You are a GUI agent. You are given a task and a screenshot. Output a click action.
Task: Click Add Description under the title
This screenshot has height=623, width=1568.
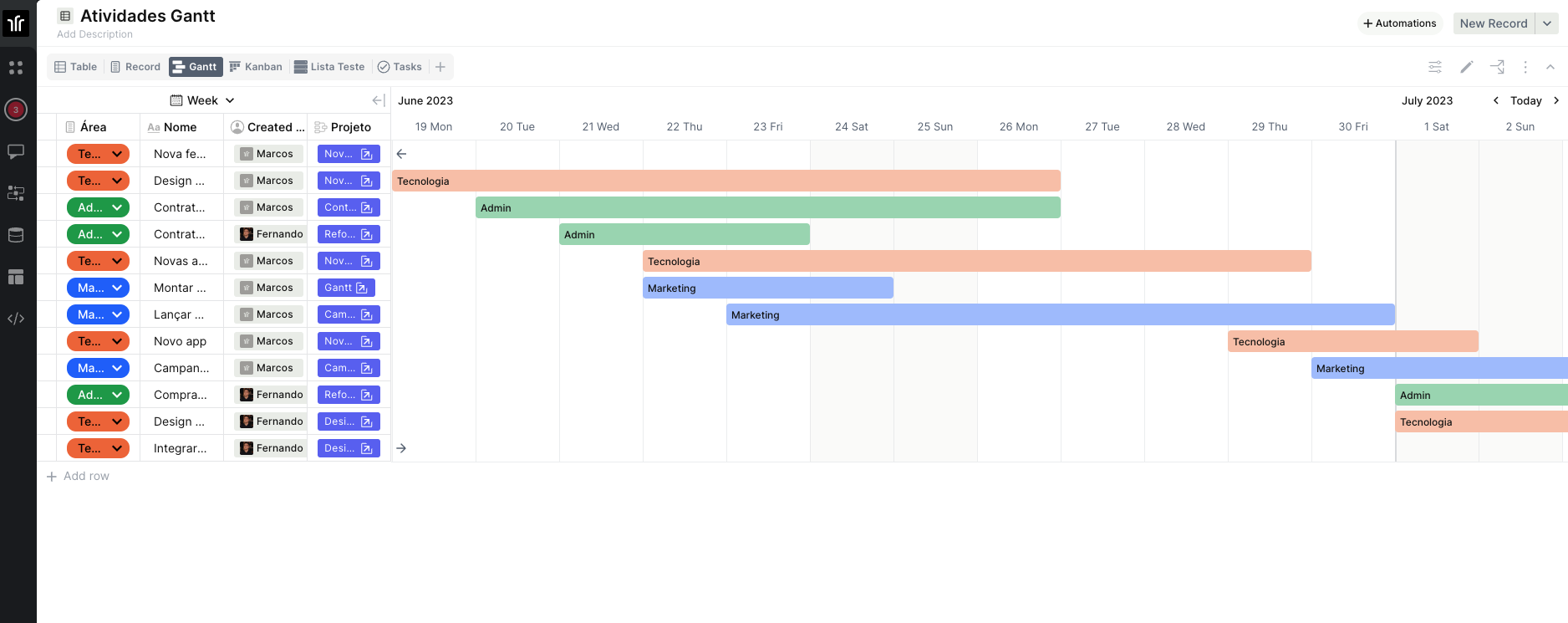pos(94,34)
